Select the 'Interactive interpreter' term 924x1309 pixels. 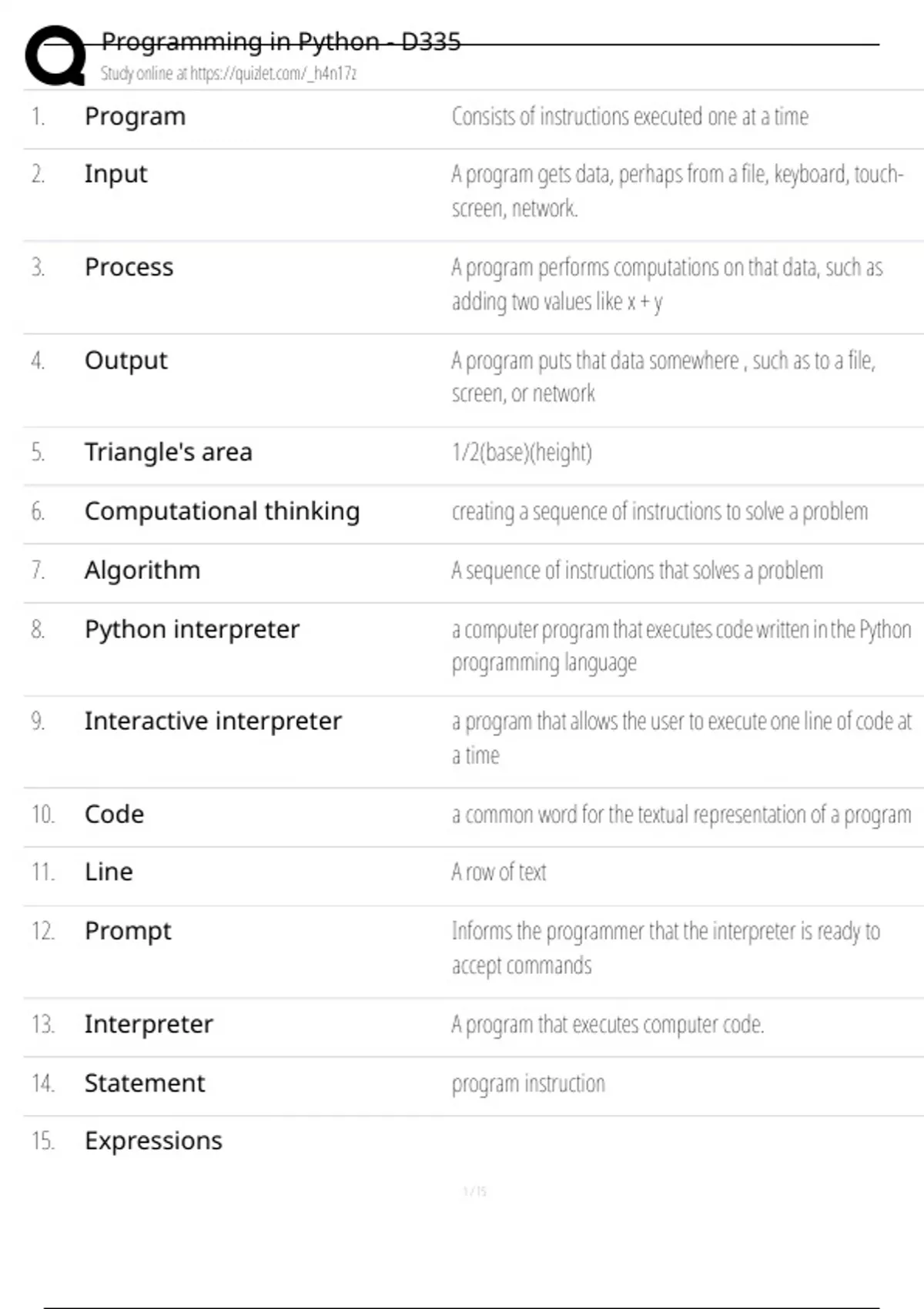click(213, 721)
